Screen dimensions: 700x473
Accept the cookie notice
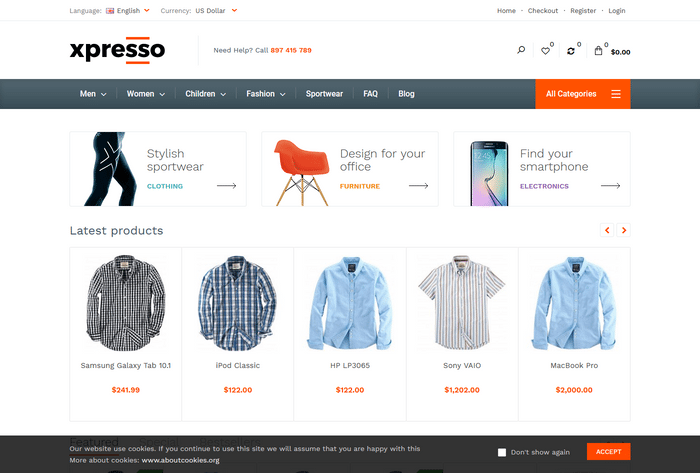coord(608,452)
